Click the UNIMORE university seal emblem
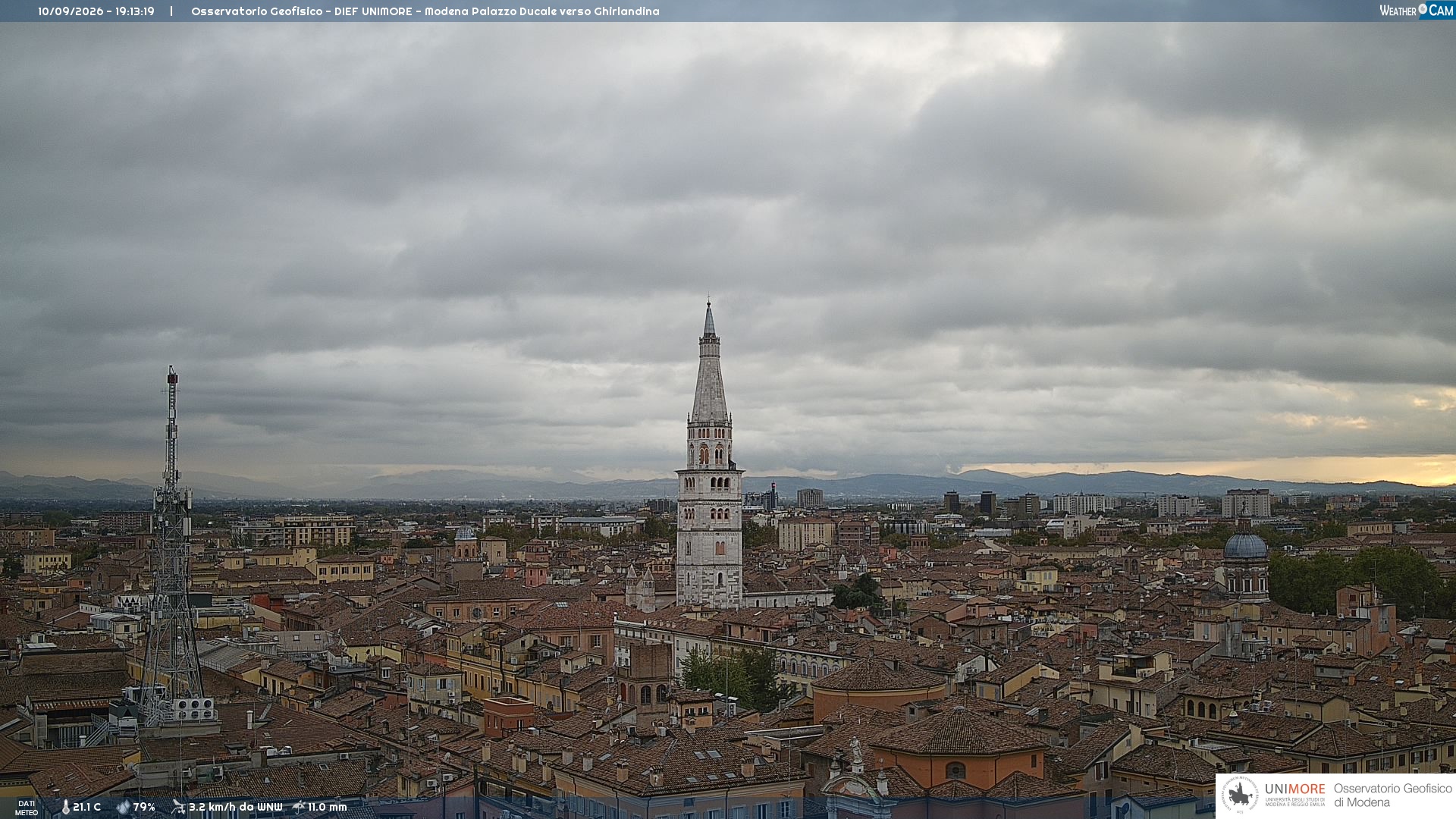This screenshot has width=1456, height=819. [1240, 795]
